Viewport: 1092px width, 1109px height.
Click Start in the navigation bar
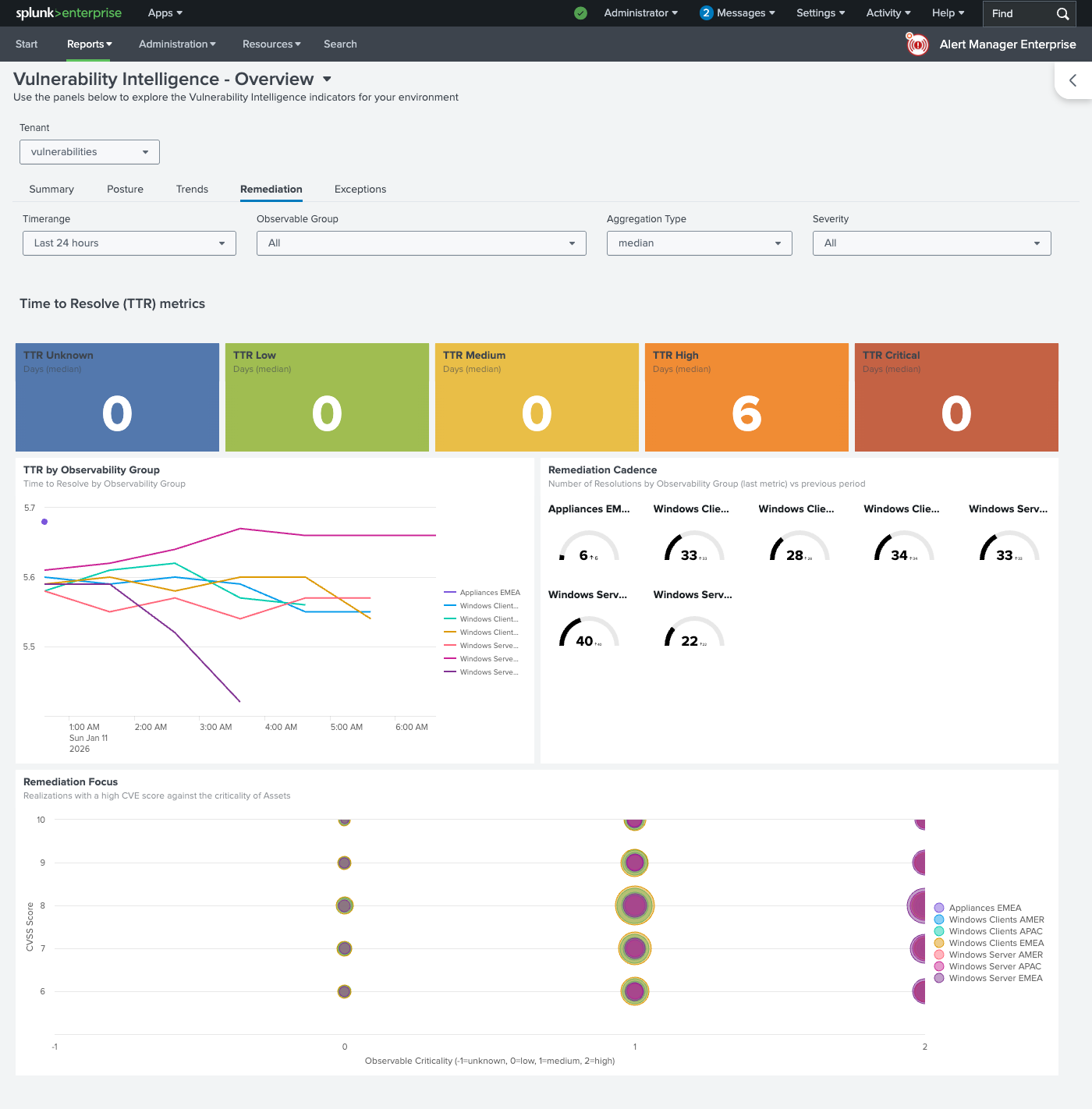(27, 44)
